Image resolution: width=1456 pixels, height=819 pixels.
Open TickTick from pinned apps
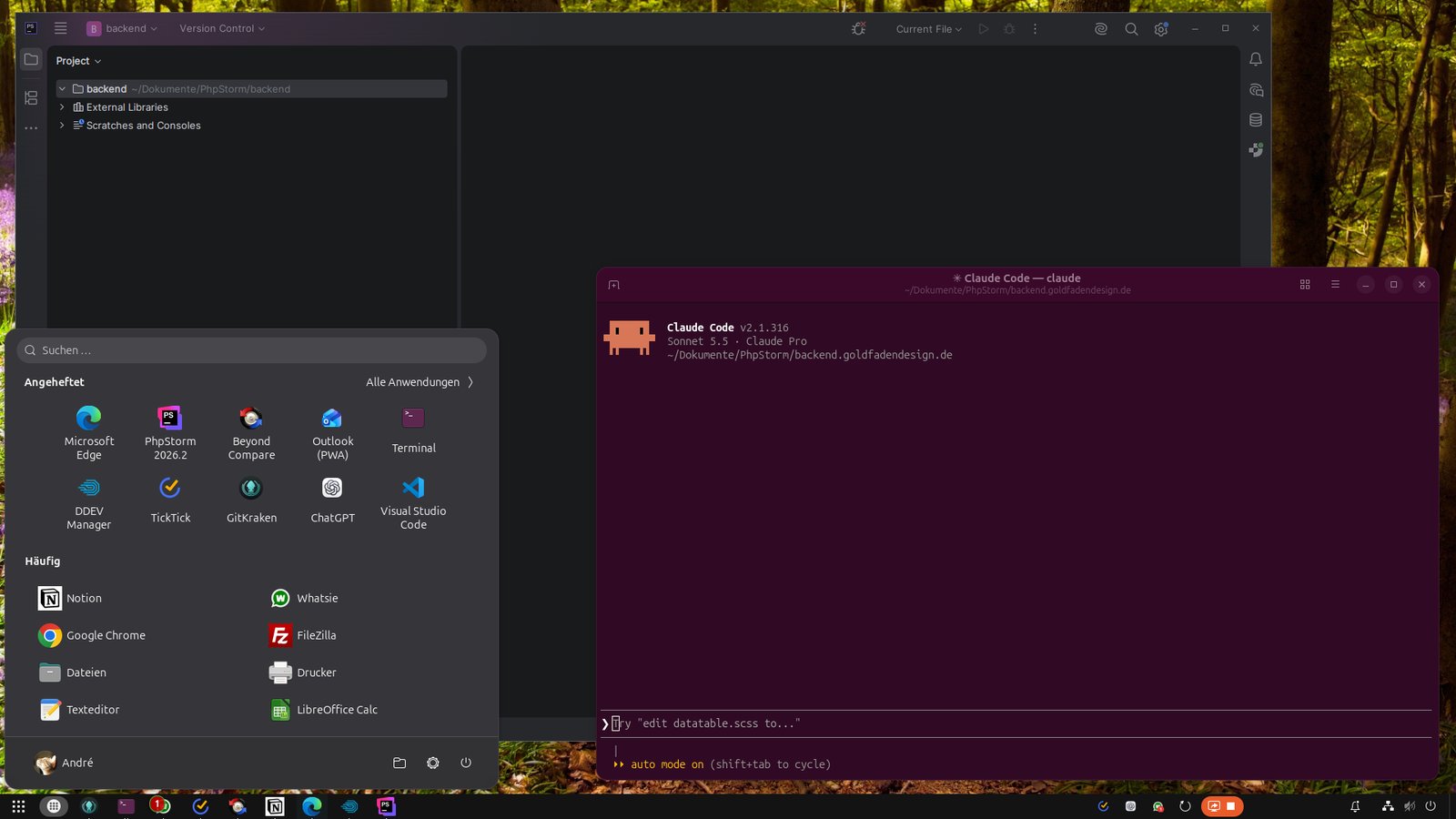click(170, 500)
